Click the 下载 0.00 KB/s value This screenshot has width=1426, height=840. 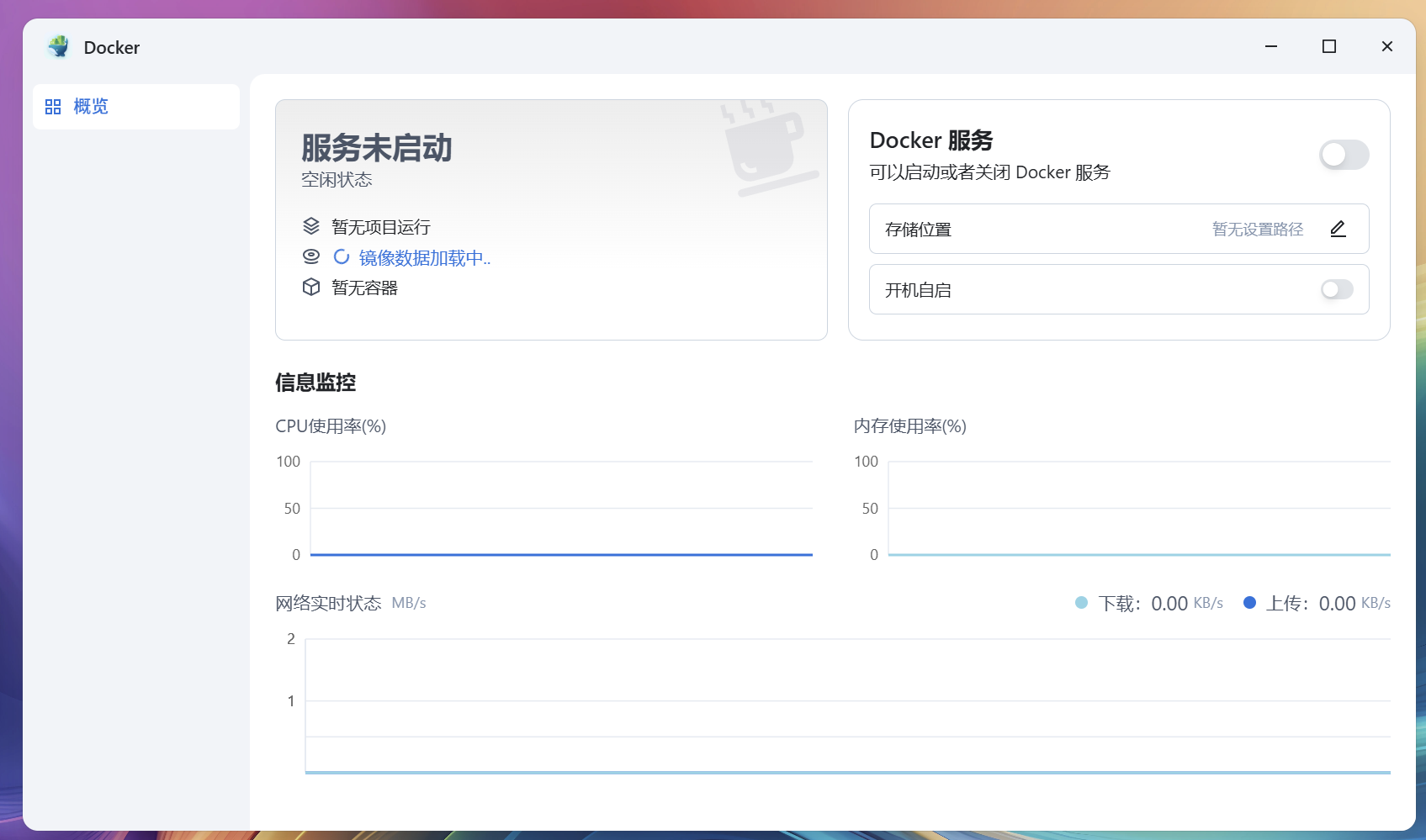(1187, 604)
